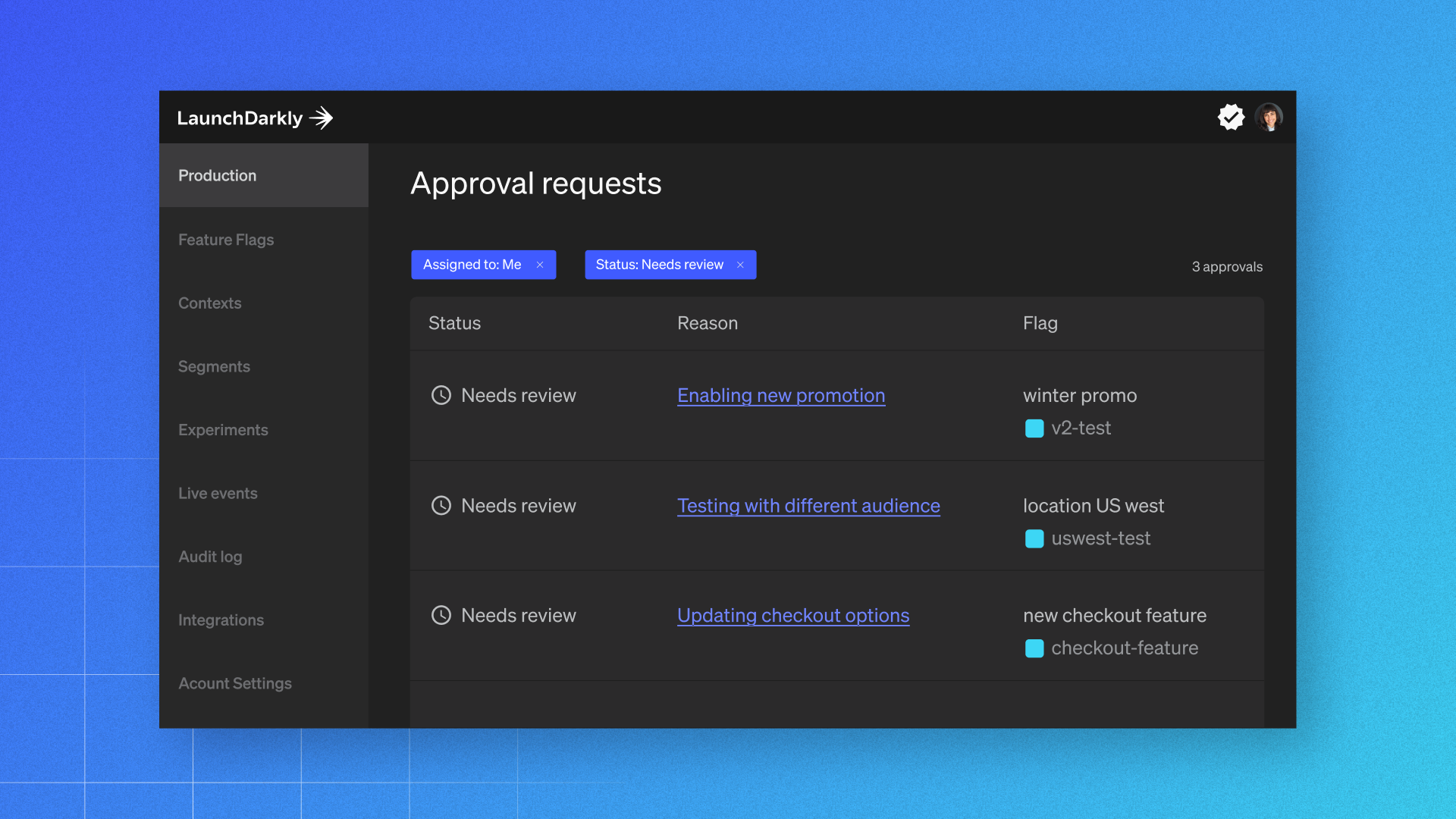Click the checkout-feature cyan square icon

tap(1034, 648)
